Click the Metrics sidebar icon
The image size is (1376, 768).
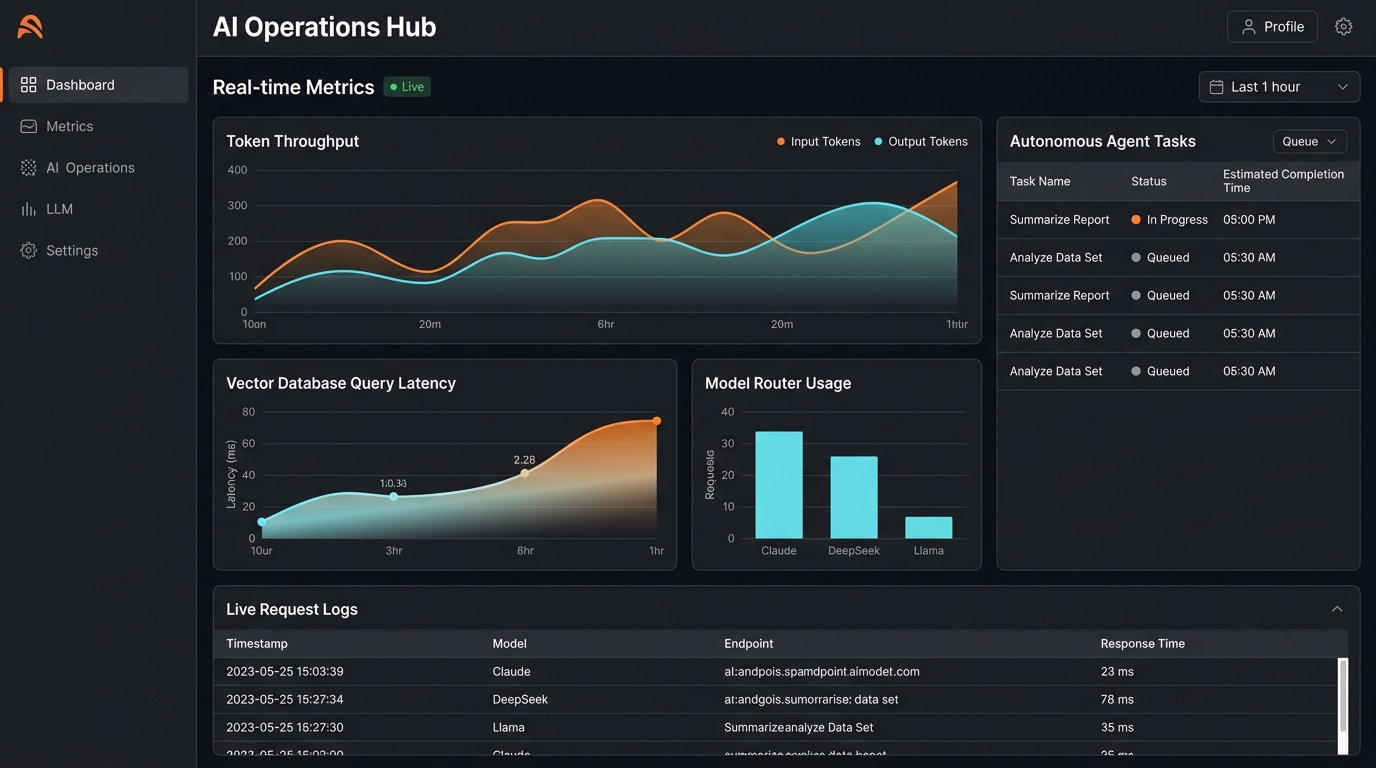(x=28, y=127)
